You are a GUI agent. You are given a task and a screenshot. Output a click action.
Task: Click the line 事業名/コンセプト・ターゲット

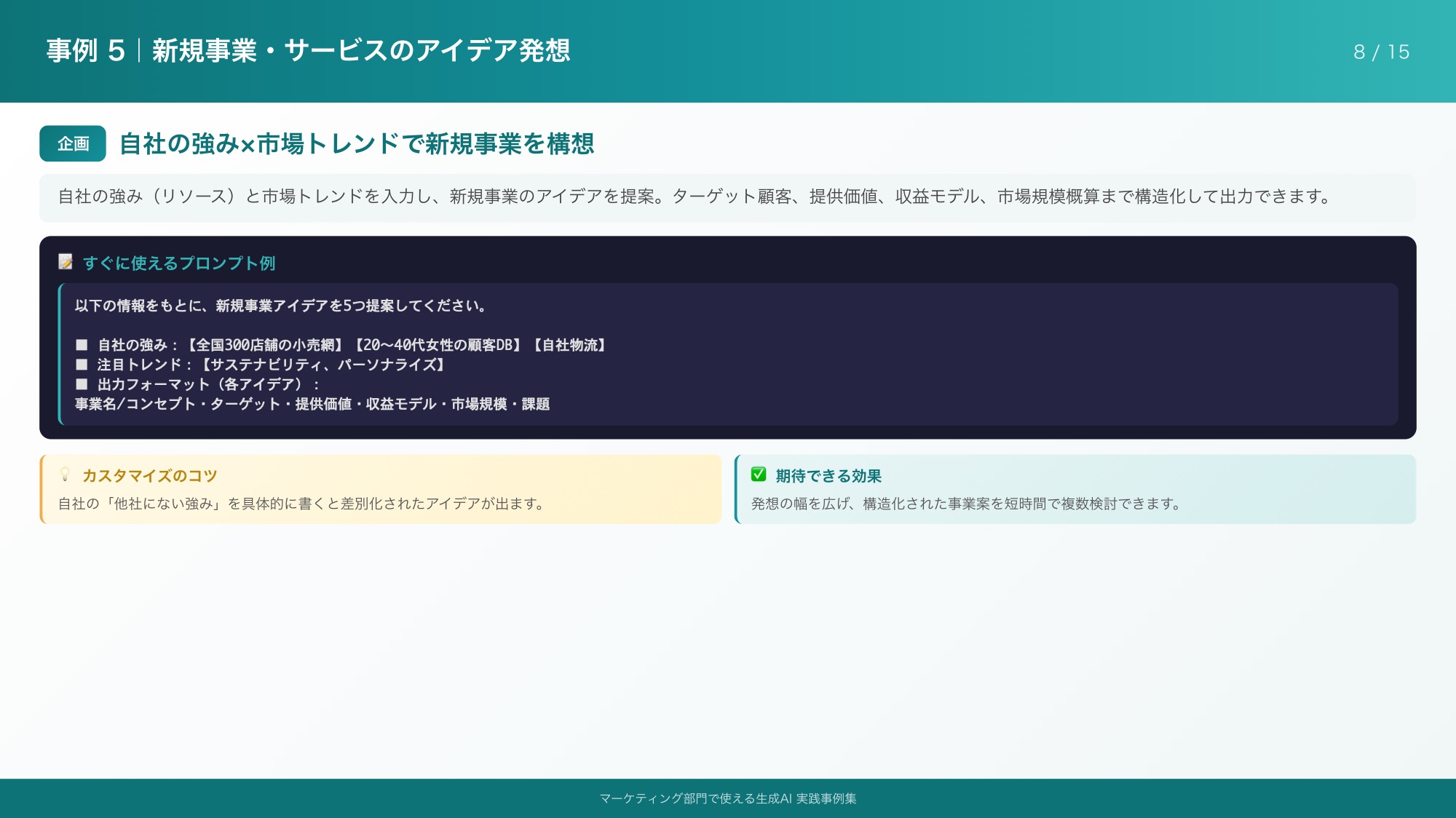(x=312, y=404)
